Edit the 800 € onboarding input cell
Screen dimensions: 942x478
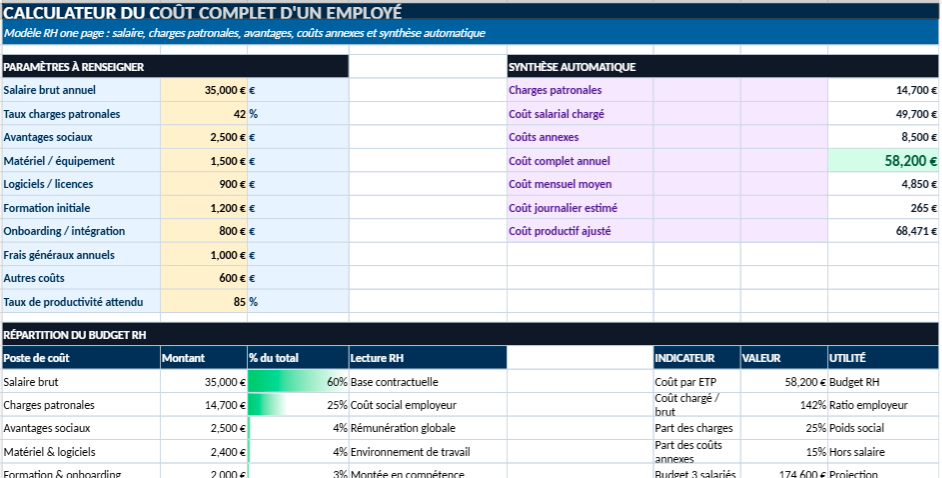pyautogui.click(x=204, y=231)
